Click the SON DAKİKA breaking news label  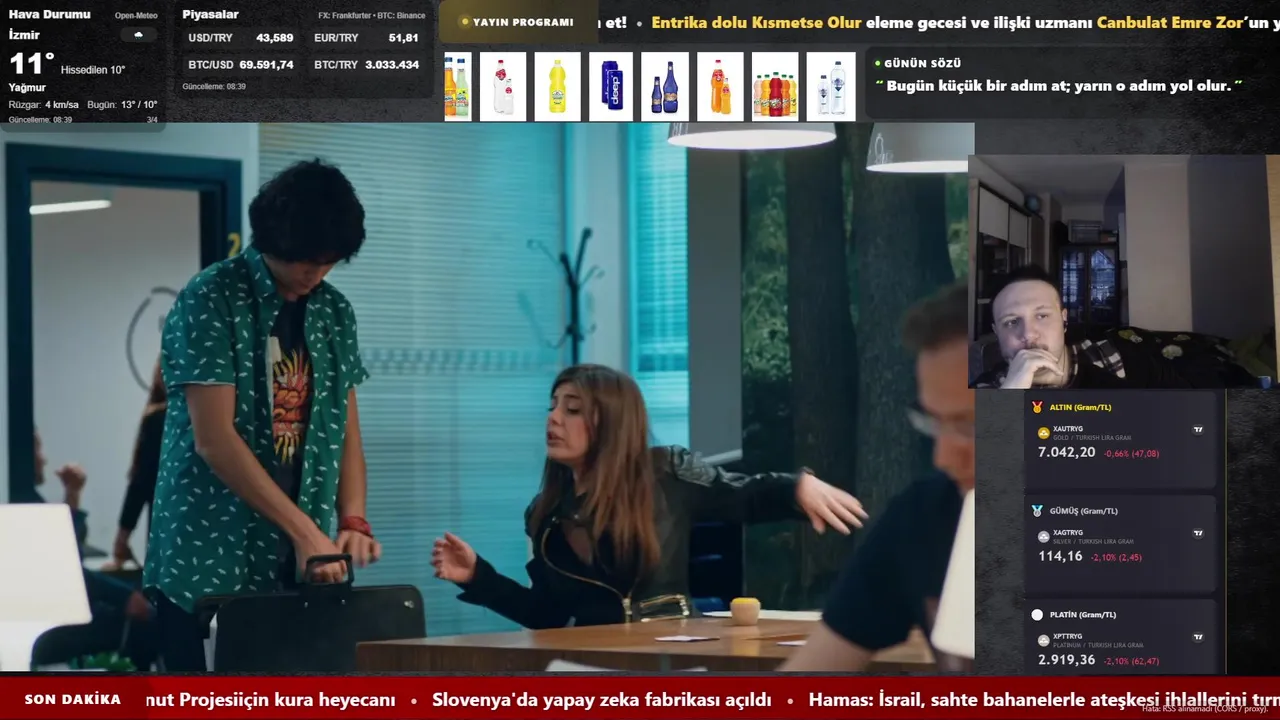[x=73, y=699]
